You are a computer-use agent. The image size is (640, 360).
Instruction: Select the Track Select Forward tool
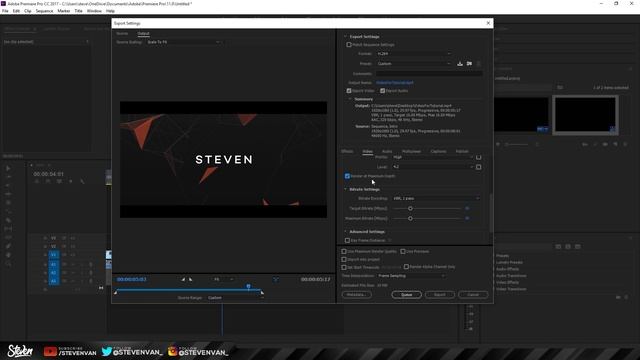[x=8, y=177]
